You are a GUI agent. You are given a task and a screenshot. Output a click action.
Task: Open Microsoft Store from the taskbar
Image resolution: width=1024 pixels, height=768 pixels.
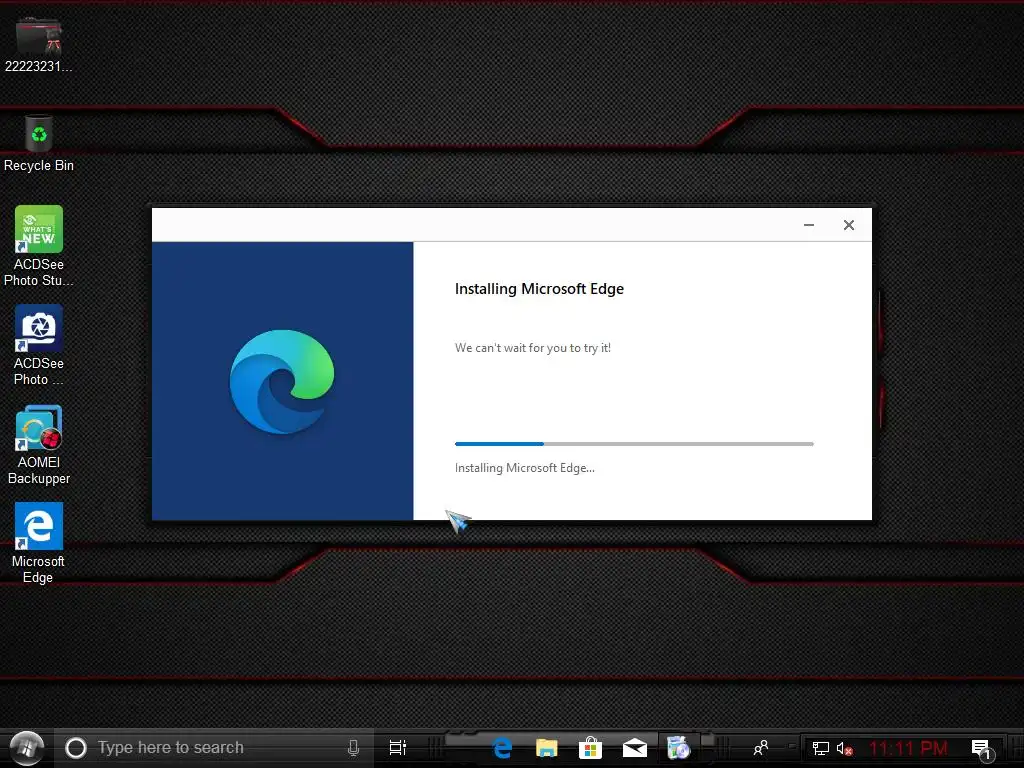[590, 748]
